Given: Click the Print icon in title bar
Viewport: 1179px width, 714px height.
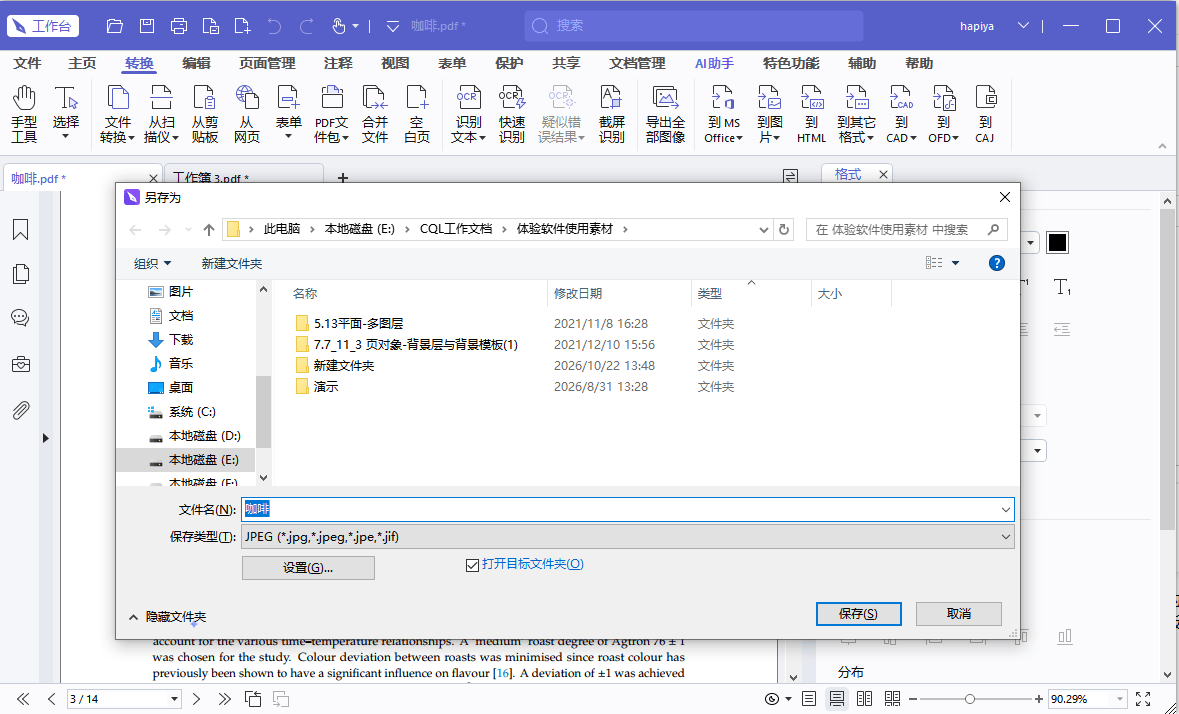Looking at the screenshot, I should coord(178,26).
